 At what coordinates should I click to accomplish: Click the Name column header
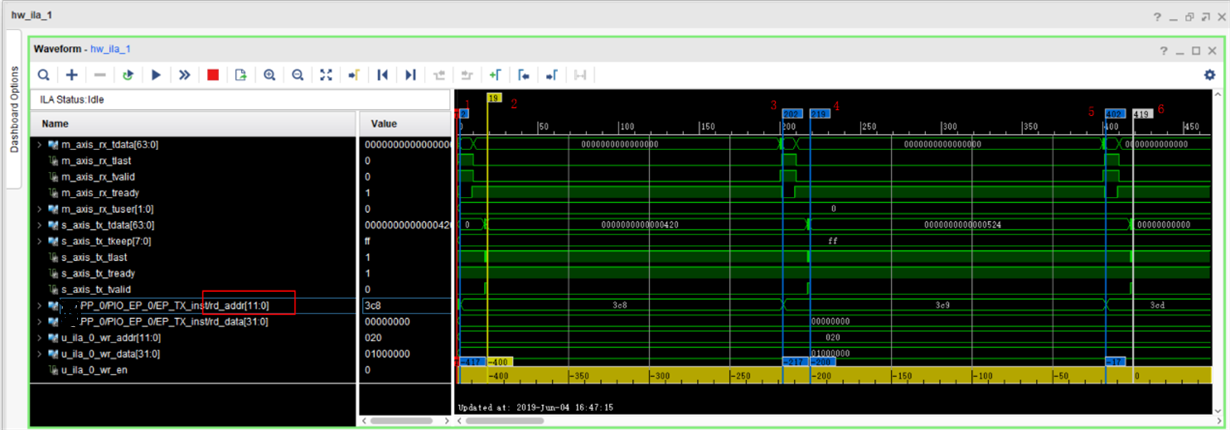pyautogui.click(x=193, y=123)
